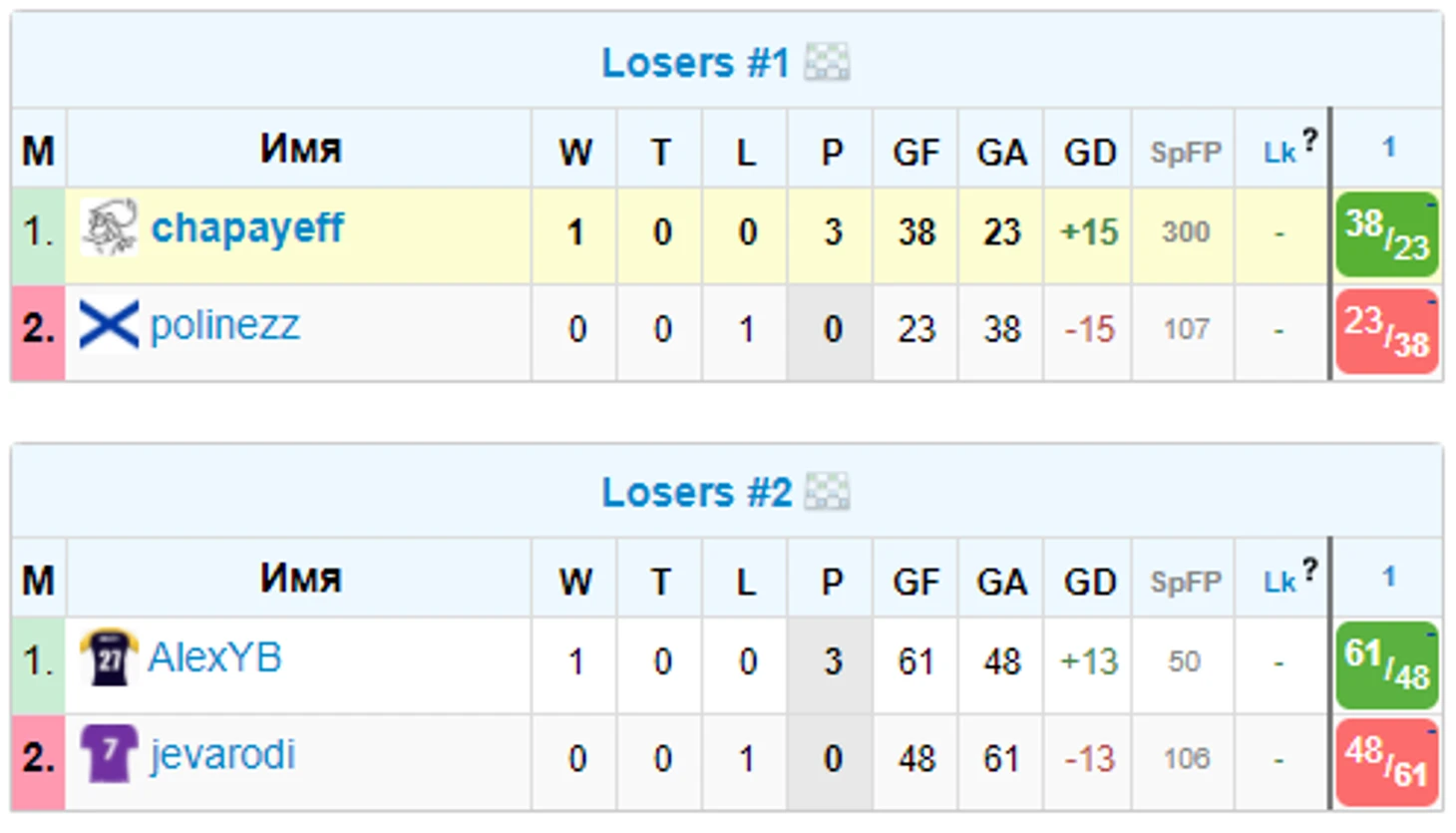
Task: Click polinezz's blue cross flag icon
Action: tap(109, 325)
